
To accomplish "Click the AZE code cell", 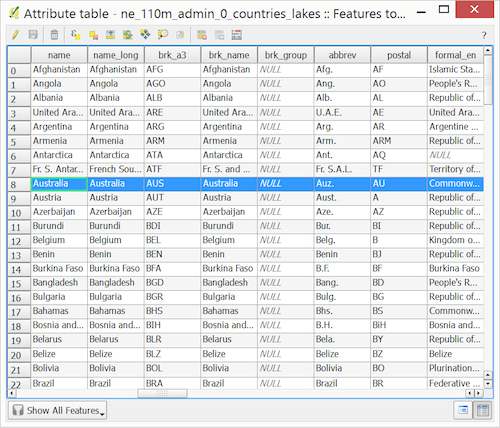I will coord(172,212).
